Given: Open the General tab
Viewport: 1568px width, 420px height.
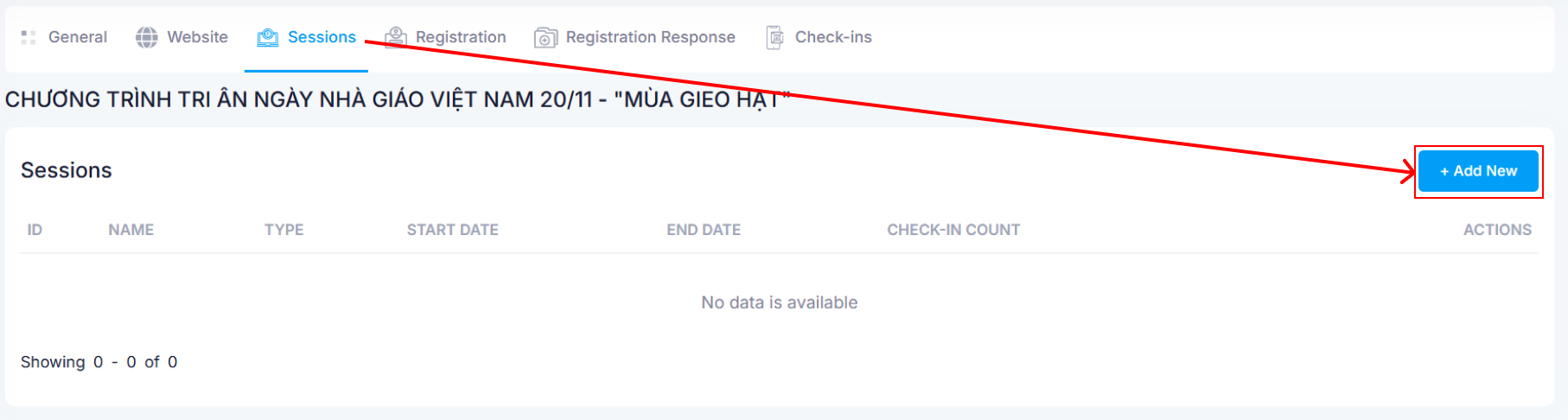Looking at the screenshot, I should click(x=78, y=37).
